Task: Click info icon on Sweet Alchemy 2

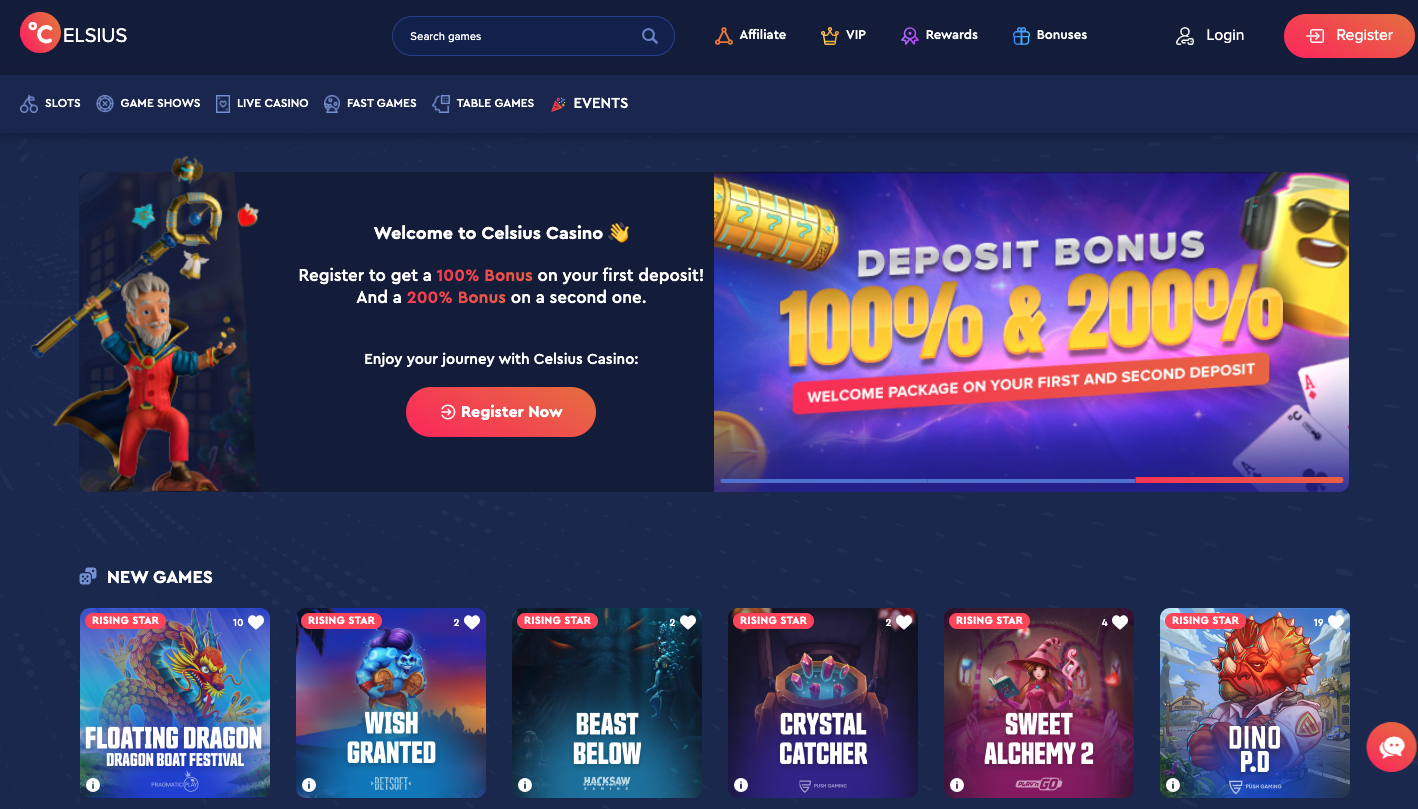Action: click(x=957, y=785)
